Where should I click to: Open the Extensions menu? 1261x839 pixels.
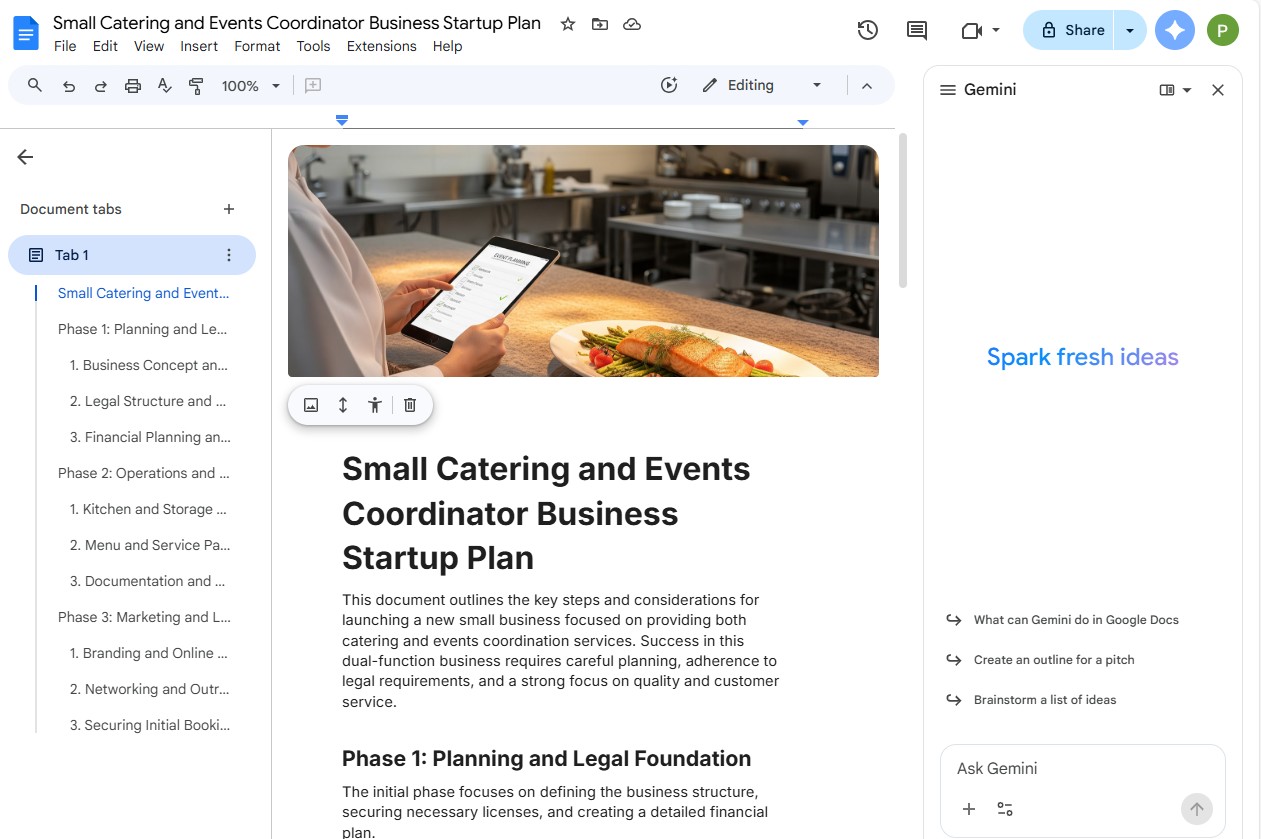[379, 46]
